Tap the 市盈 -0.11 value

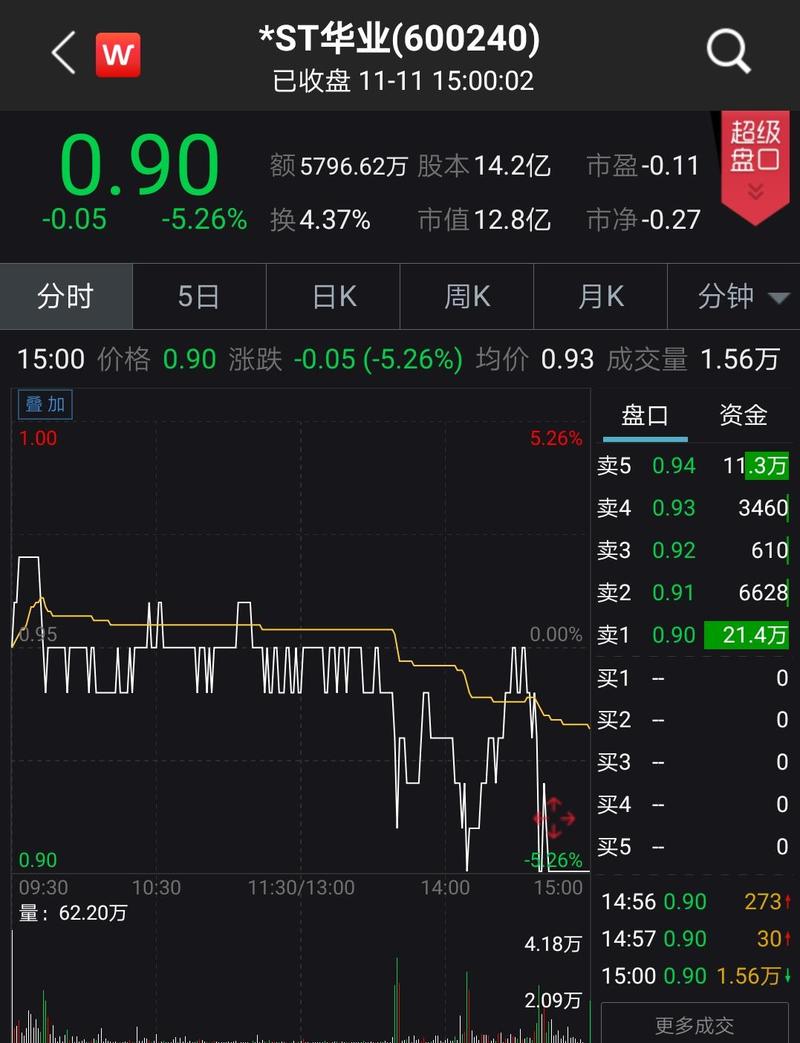click(643, 166)
